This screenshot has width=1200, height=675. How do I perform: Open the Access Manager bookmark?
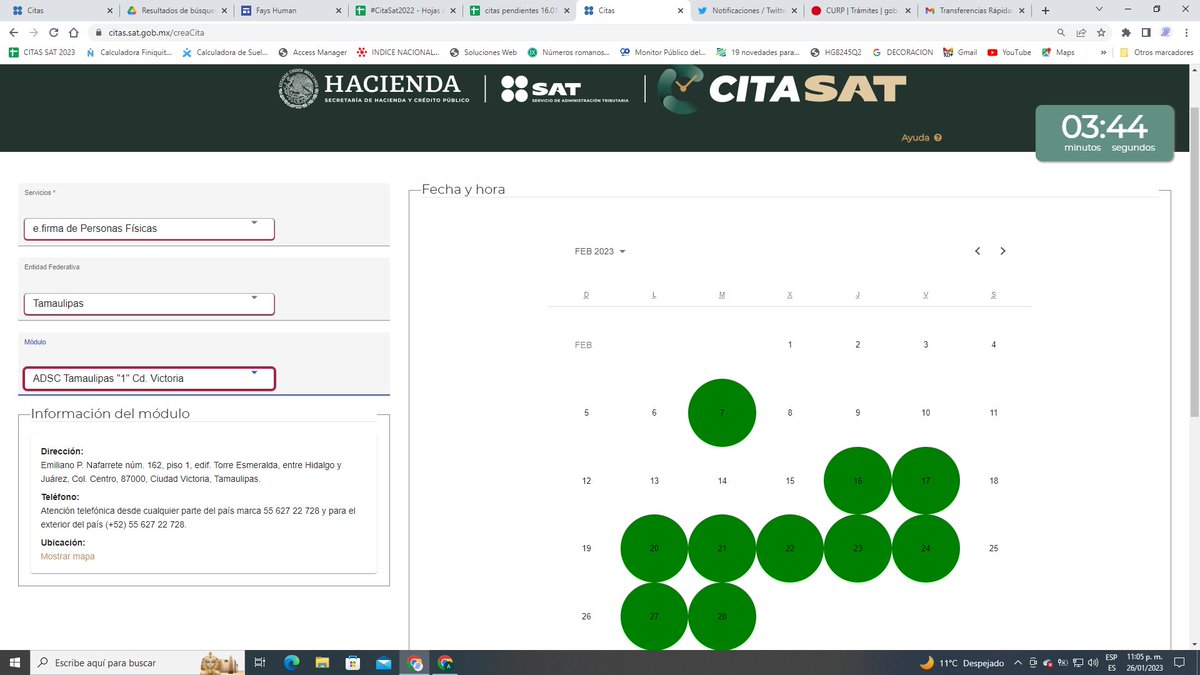313,52
